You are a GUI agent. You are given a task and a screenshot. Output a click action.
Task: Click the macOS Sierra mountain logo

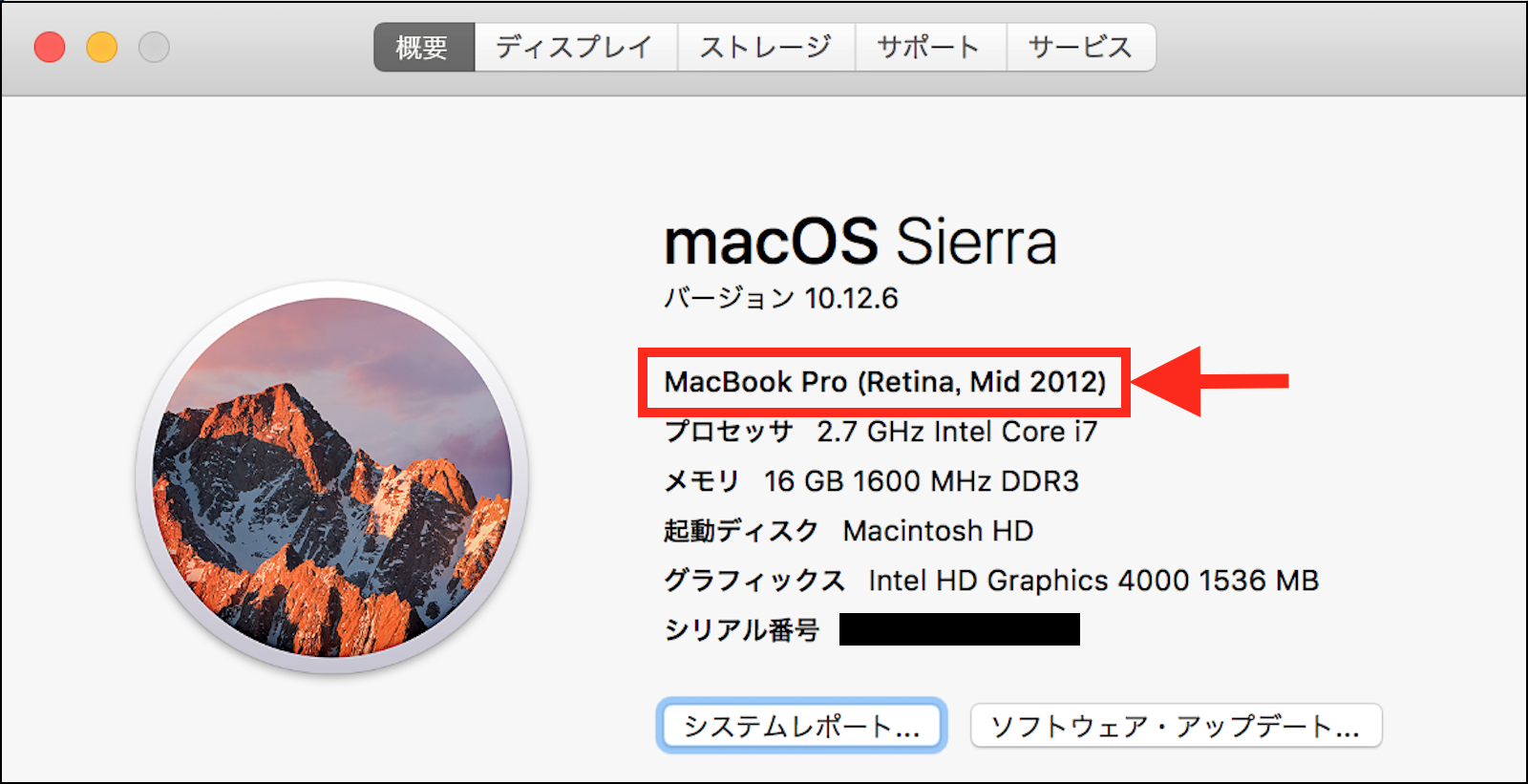pos(332,477)
